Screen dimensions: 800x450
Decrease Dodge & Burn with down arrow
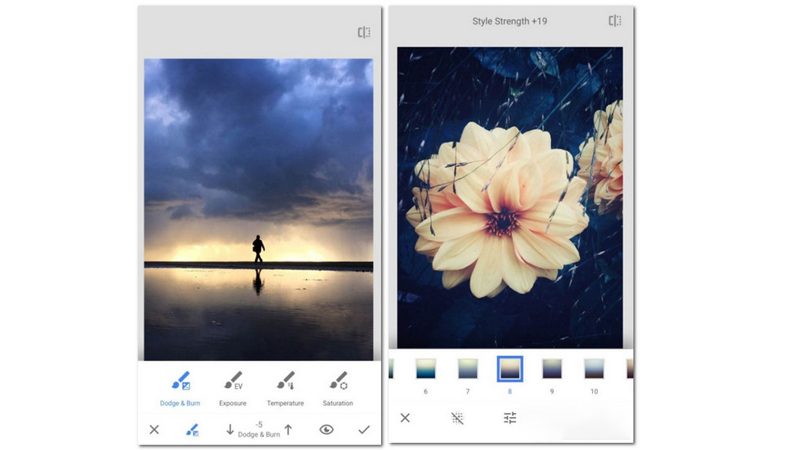coord(230,430)
